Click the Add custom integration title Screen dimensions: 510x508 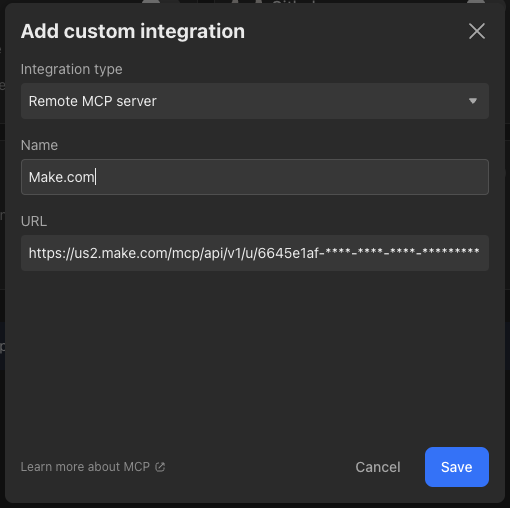(x=133, y=31)
